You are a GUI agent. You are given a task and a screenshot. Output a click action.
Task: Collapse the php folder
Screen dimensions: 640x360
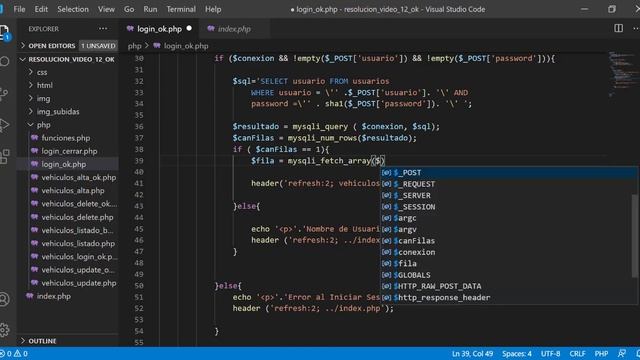(68, 125)
